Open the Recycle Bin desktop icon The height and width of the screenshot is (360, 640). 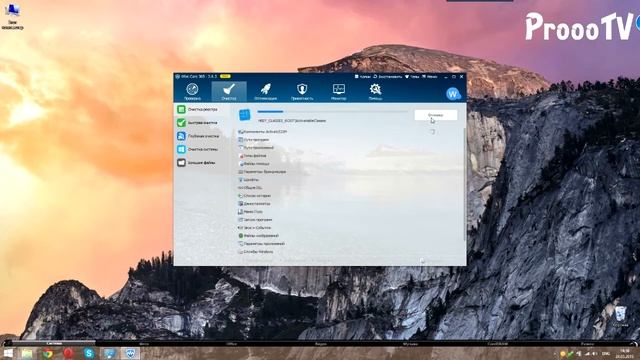tap(620, 317)
